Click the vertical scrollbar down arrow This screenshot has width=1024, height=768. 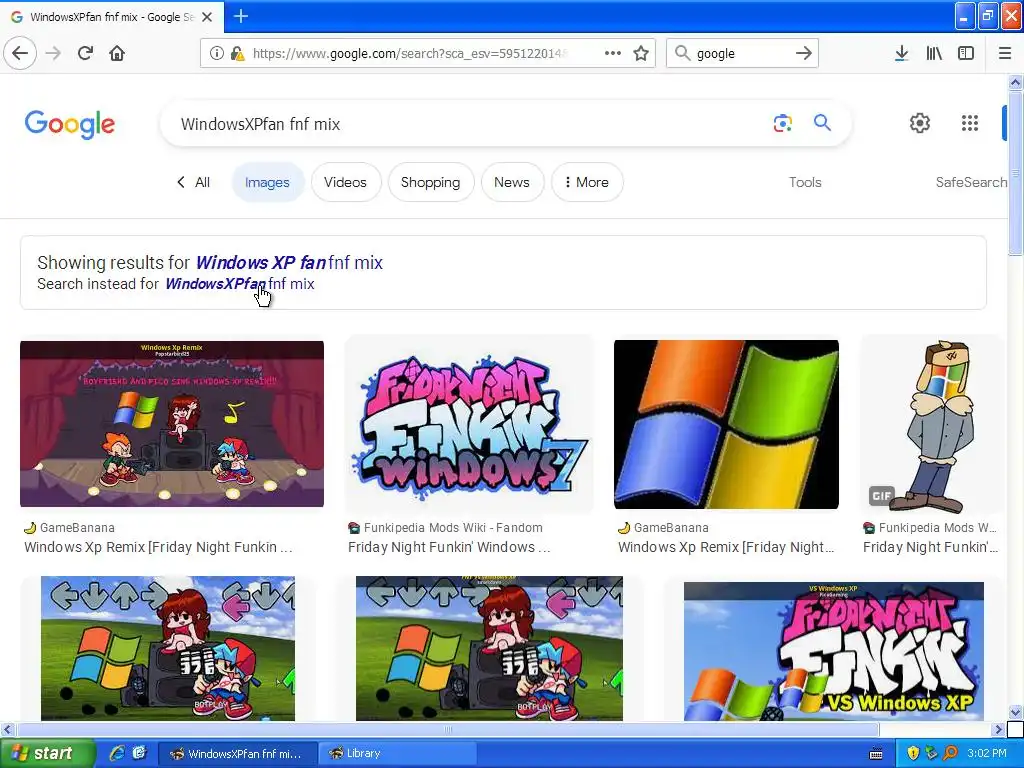(x=1015, y=712)
